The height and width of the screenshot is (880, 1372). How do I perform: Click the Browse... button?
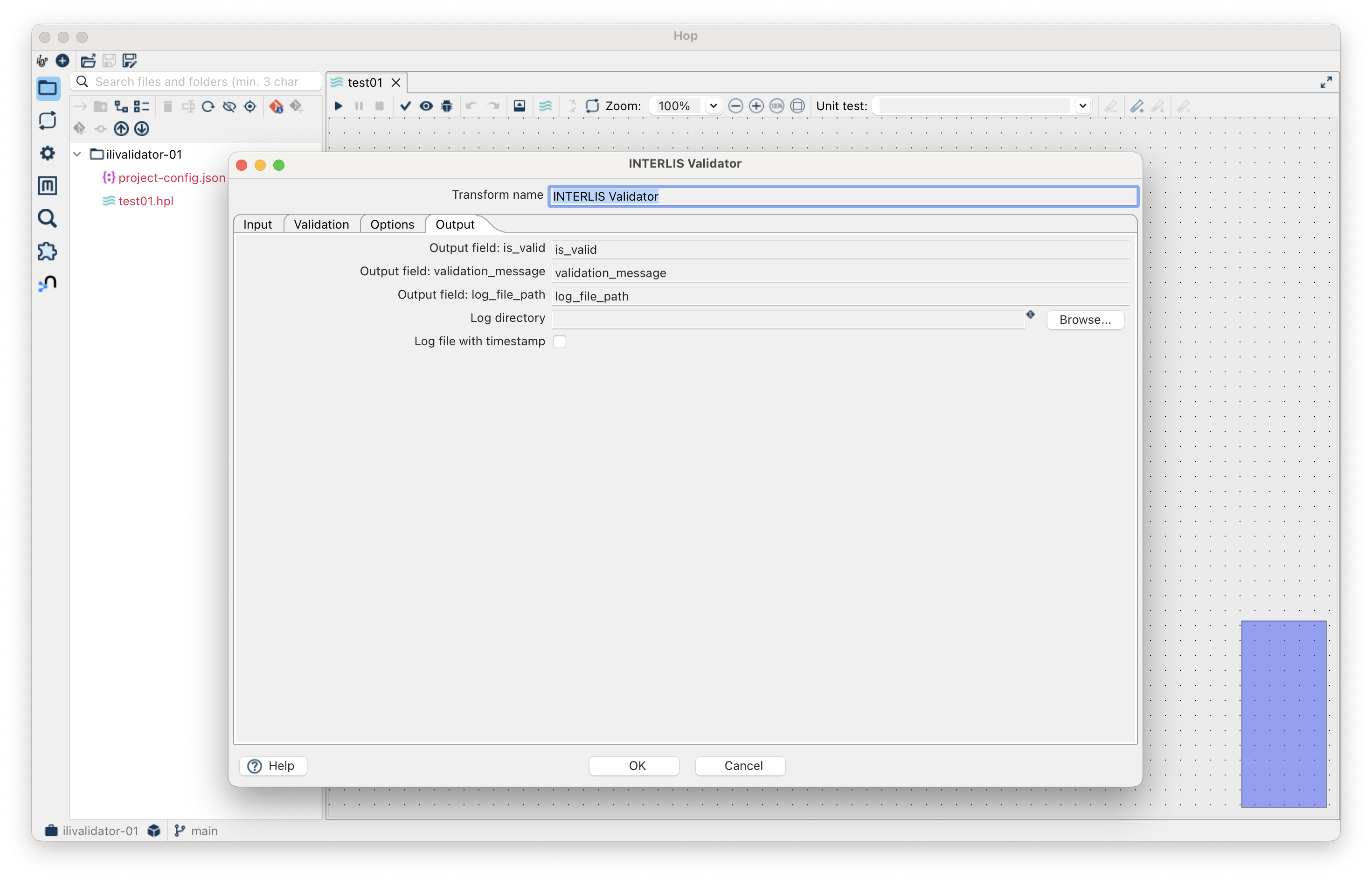coord(1084,320)
